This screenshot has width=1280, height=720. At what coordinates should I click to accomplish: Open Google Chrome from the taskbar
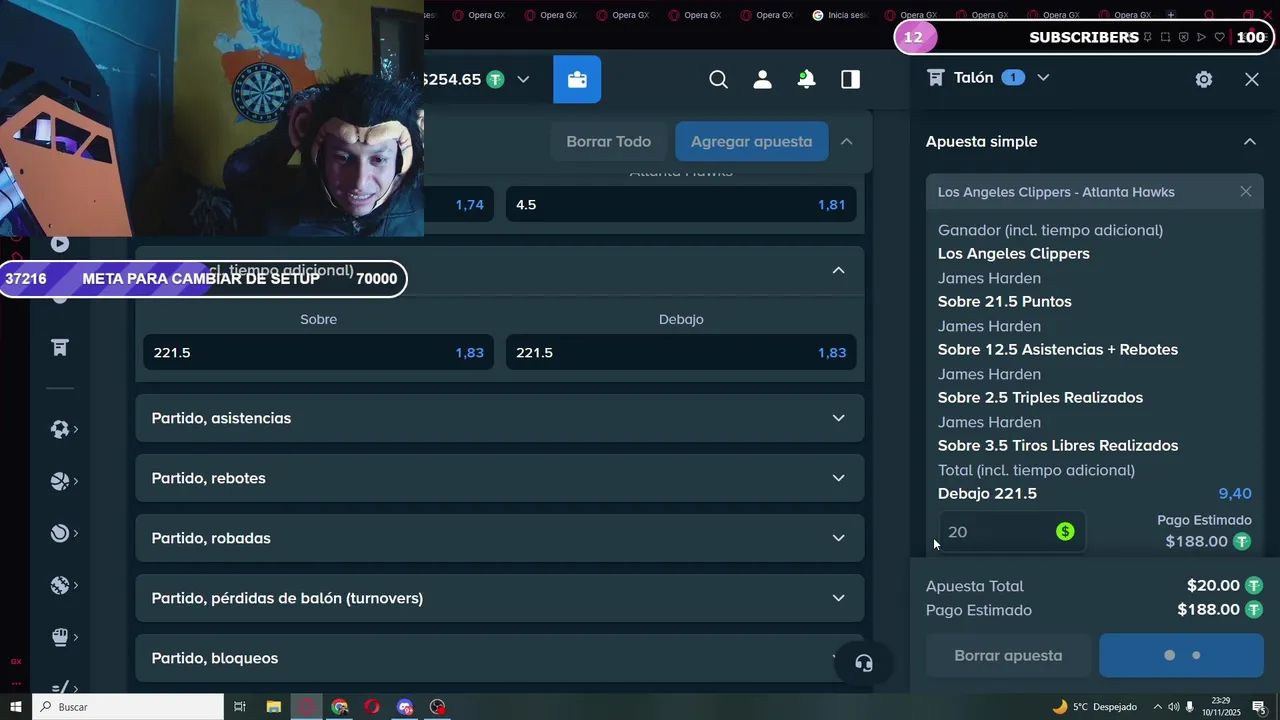click(339, 707)
